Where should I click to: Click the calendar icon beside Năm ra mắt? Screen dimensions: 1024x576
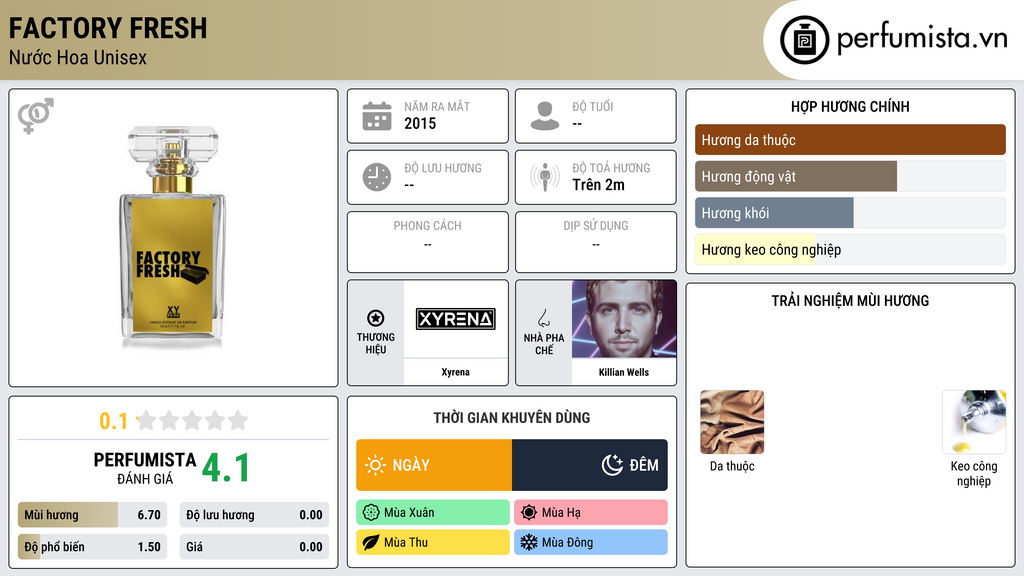(377, 116)
